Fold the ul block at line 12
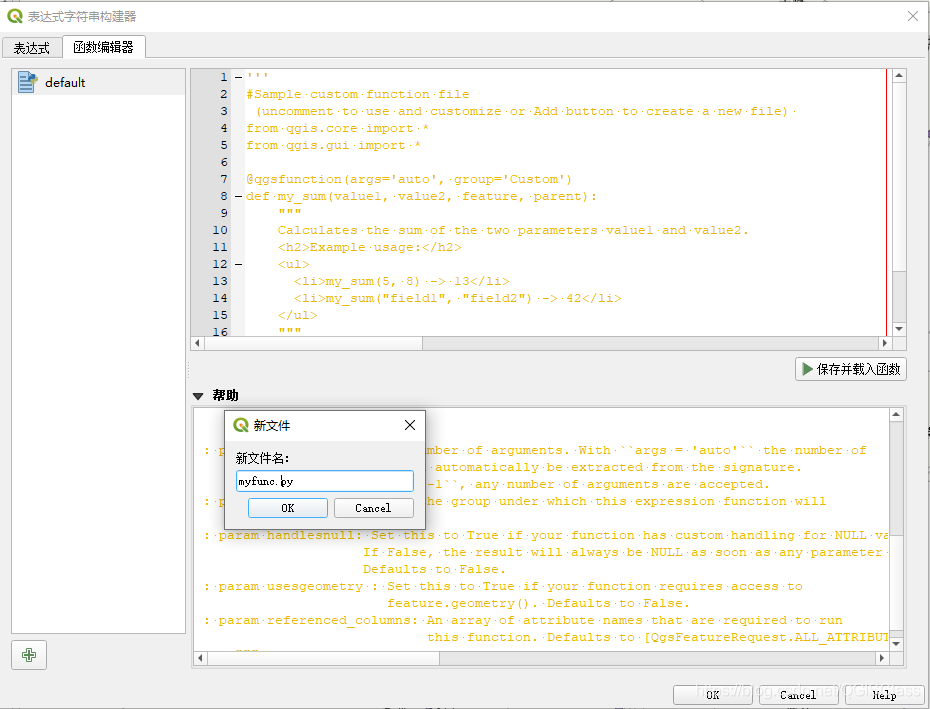Screen dimensions: 930x709 pos(238,264)
